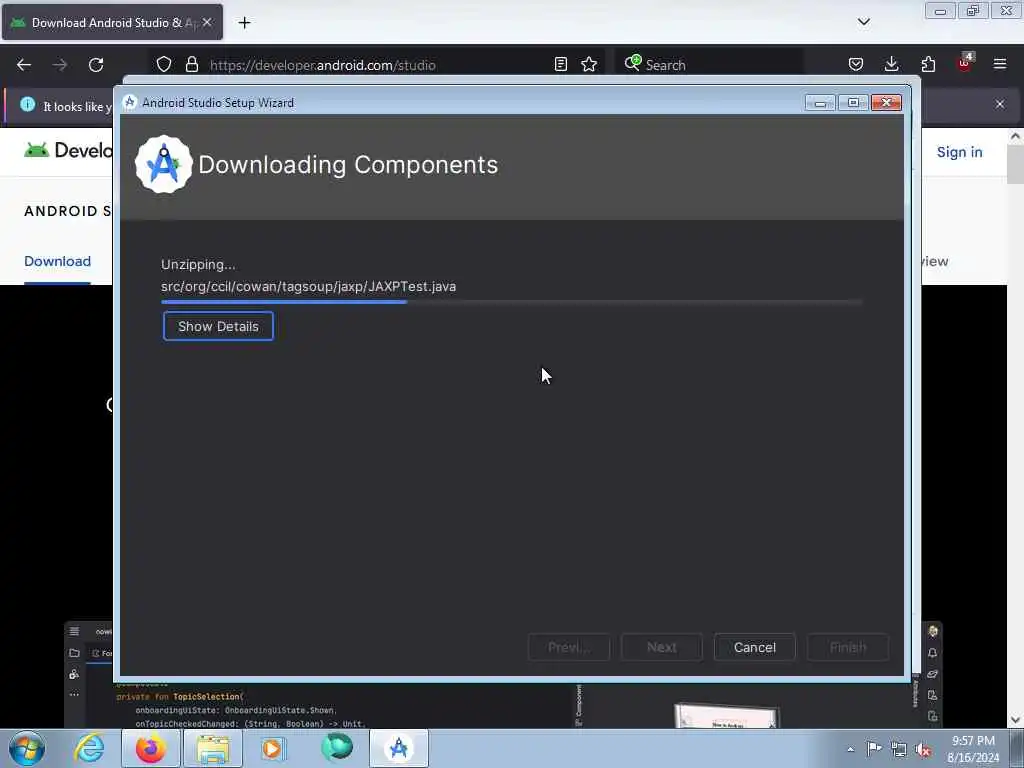The image size is (1024, 768).
Task: Click the Show Details button
Action: pos(218,326)
